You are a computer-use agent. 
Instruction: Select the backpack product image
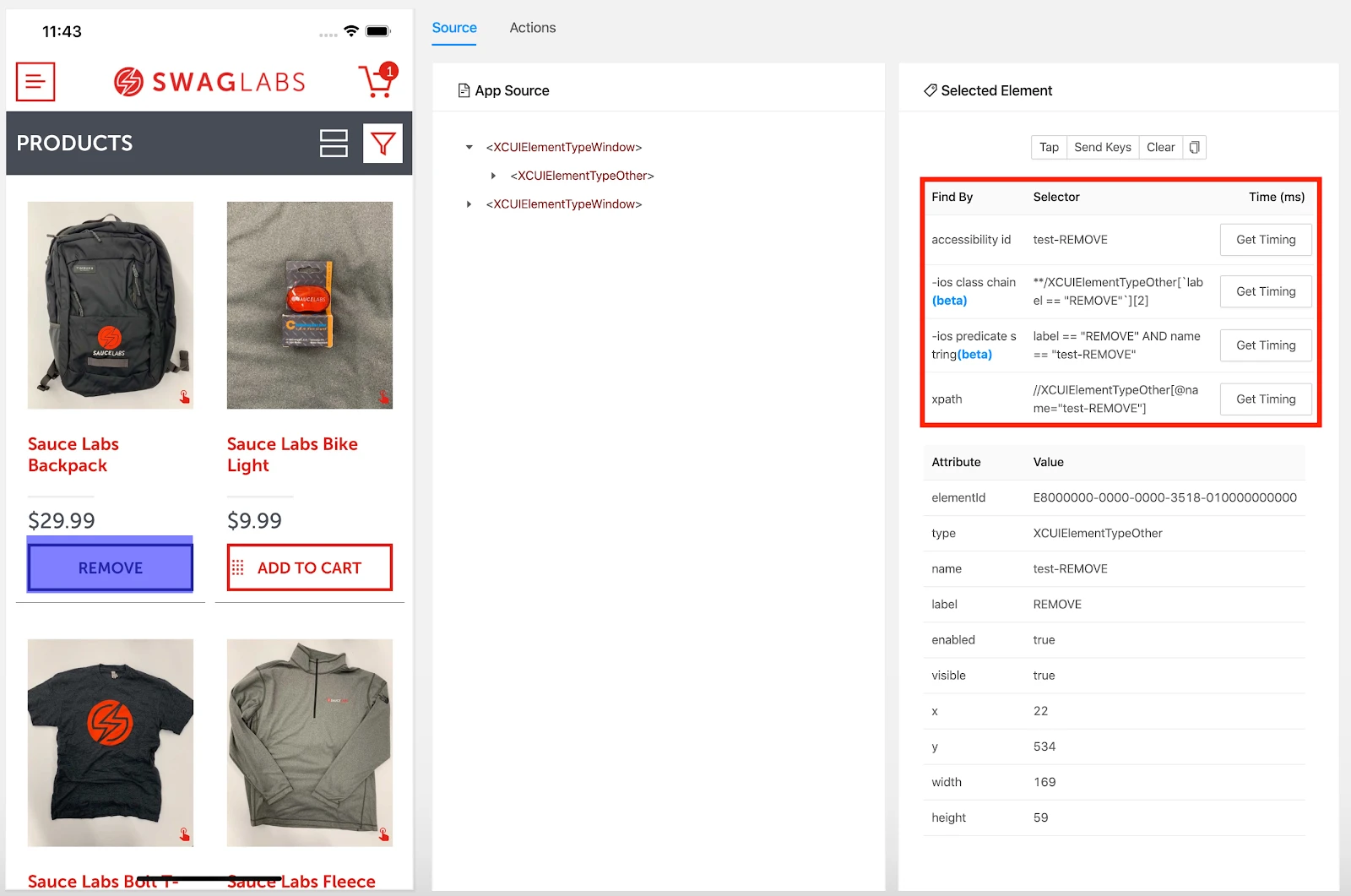coord(111,305)
